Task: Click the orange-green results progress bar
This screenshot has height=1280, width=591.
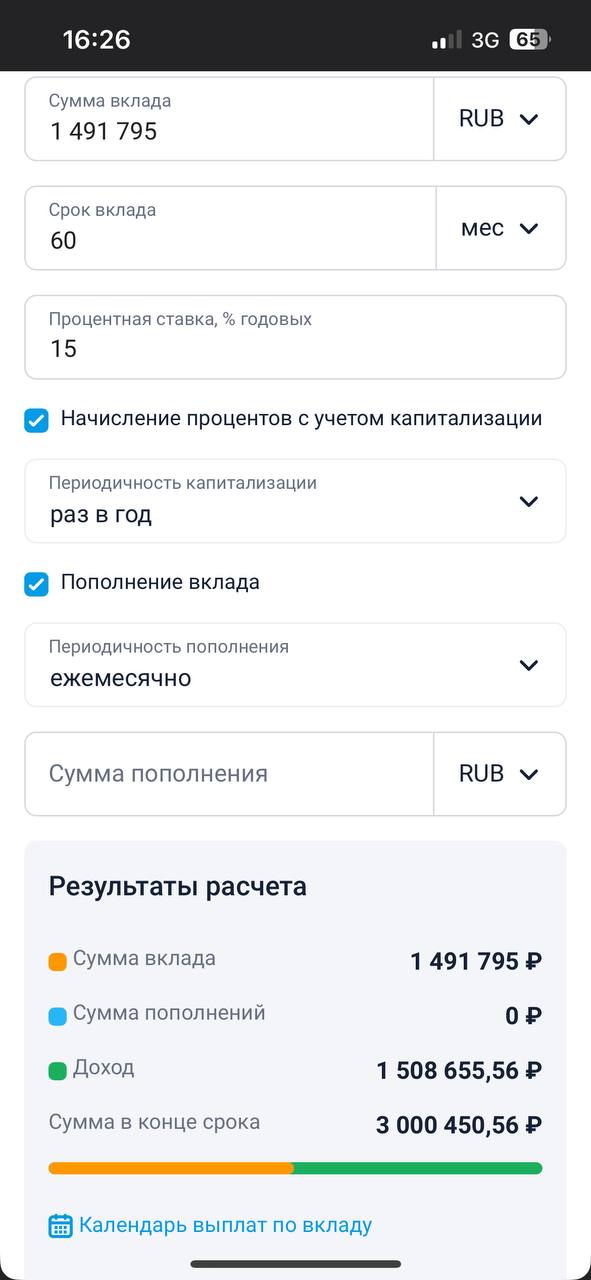Action: tap(295, 1168)
